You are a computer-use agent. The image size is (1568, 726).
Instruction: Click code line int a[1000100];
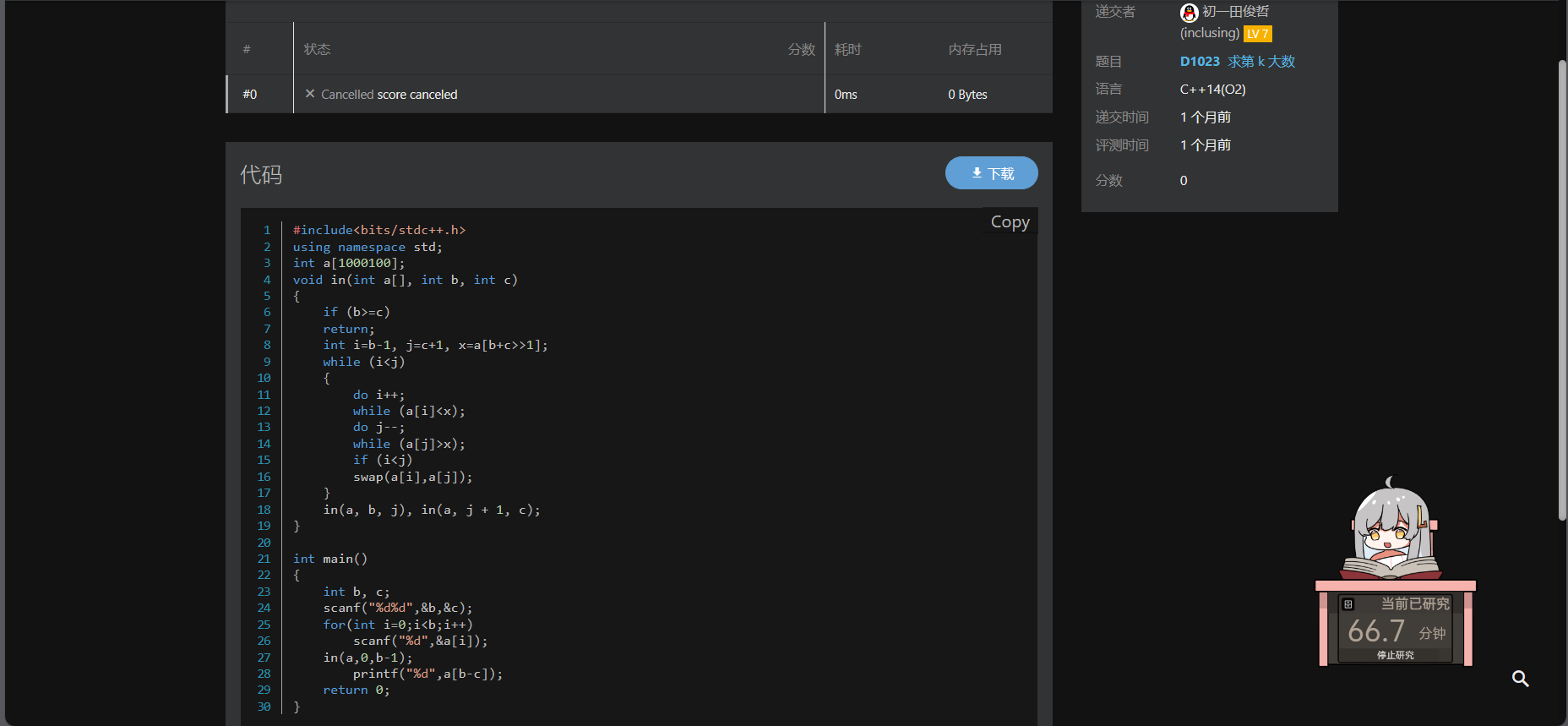point(349,263)
